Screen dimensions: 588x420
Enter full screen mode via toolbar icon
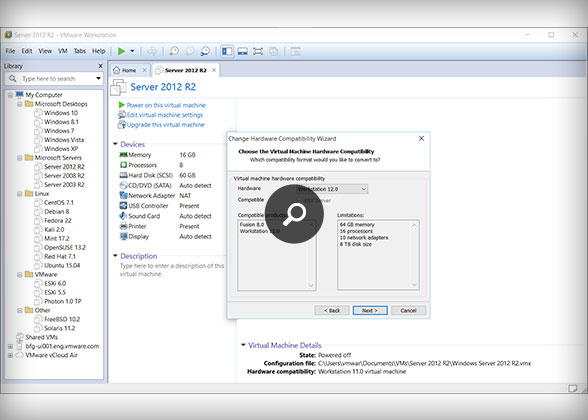pos(258,51)
